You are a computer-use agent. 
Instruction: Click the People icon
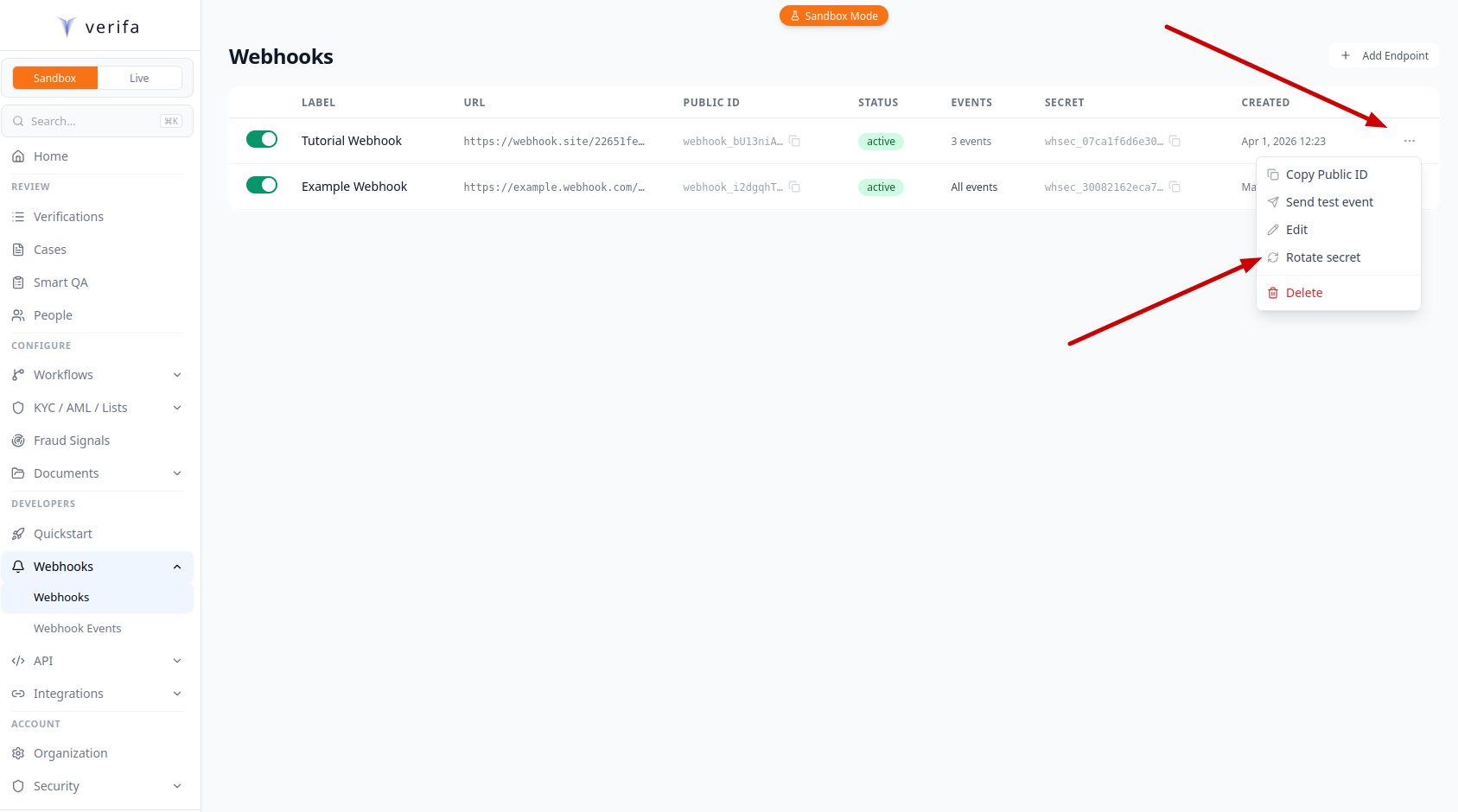pos(18,314)
